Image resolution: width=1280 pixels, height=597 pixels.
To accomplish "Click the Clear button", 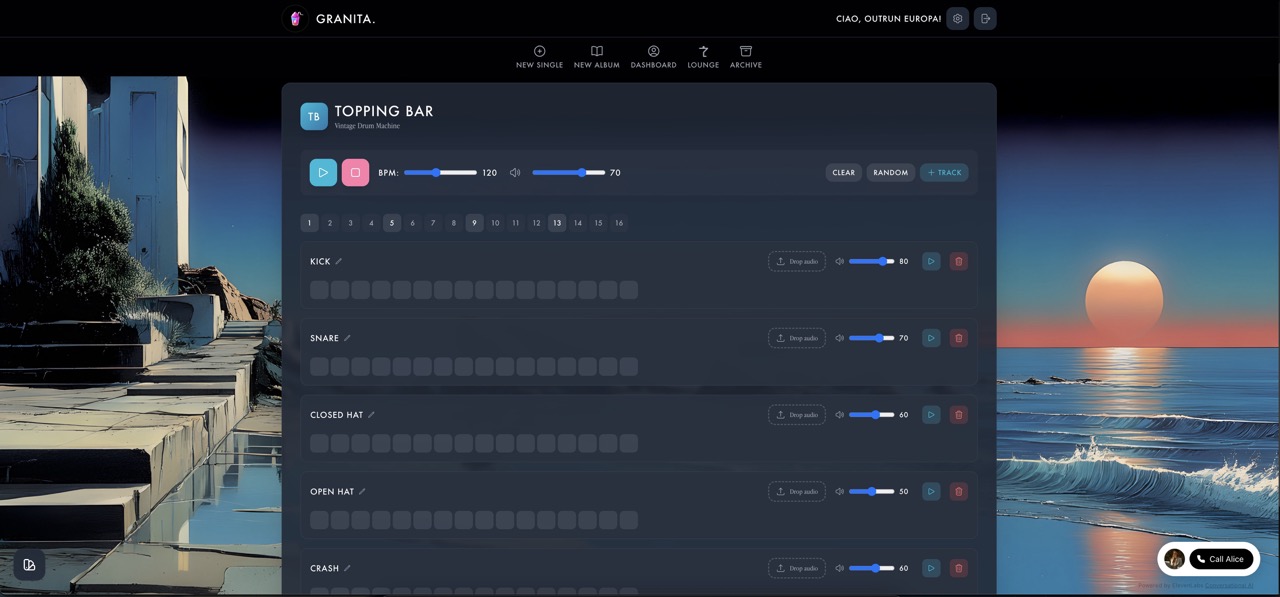I will coord(843,173).
